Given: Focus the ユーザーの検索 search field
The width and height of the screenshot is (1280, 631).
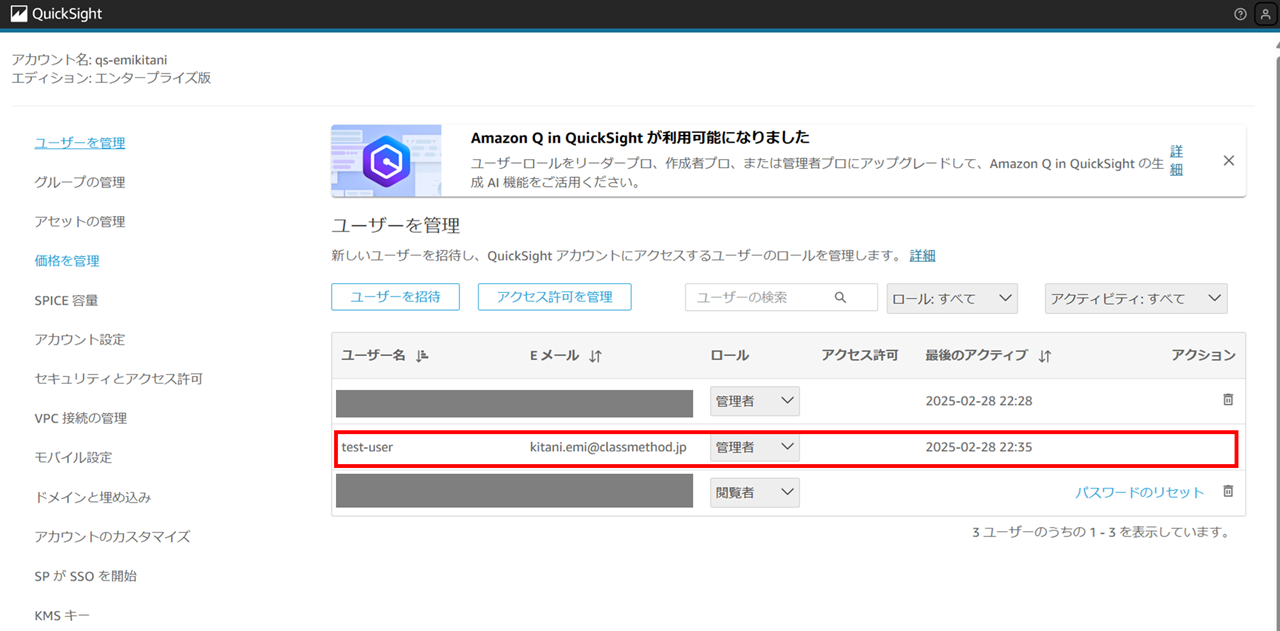Looking at the screenshot, I should 780,297.
